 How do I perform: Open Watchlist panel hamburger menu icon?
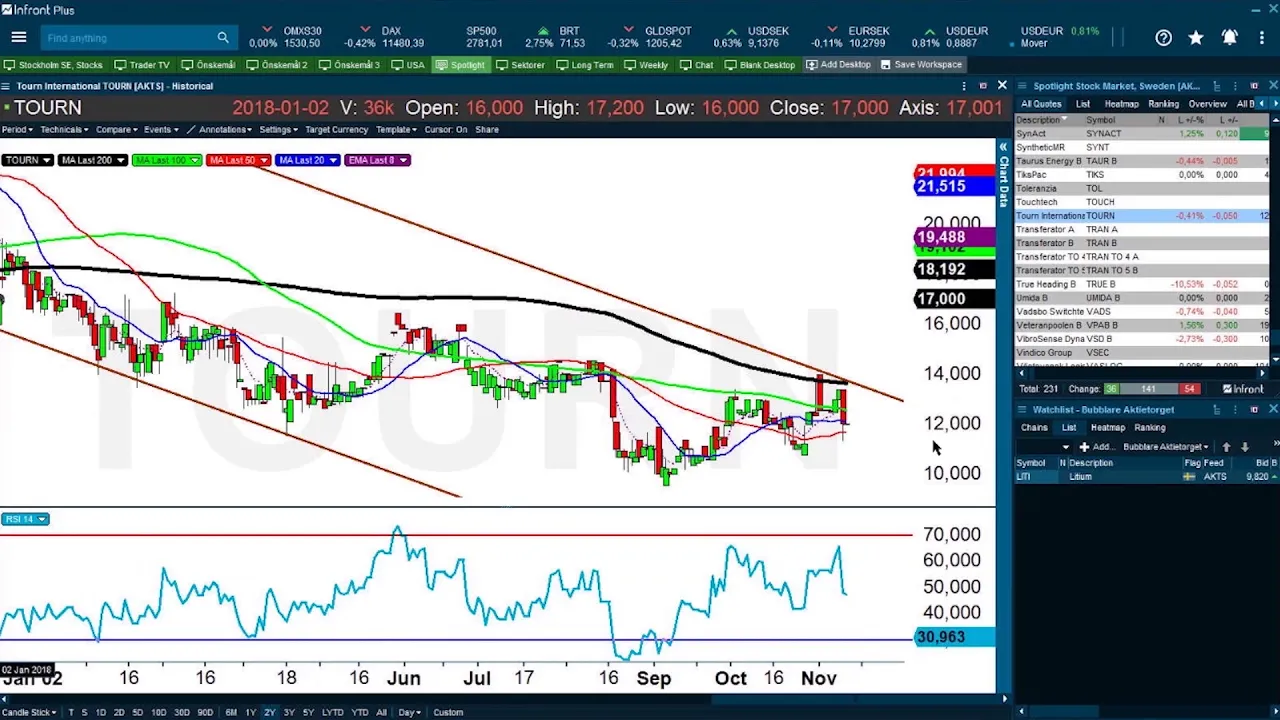[1023, 410]
